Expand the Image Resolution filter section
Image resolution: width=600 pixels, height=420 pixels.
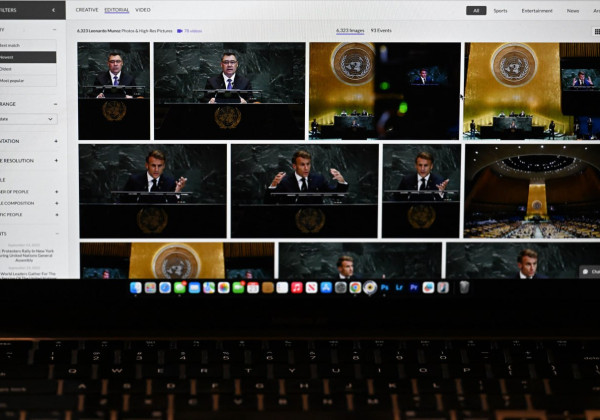tap(56, 161)
